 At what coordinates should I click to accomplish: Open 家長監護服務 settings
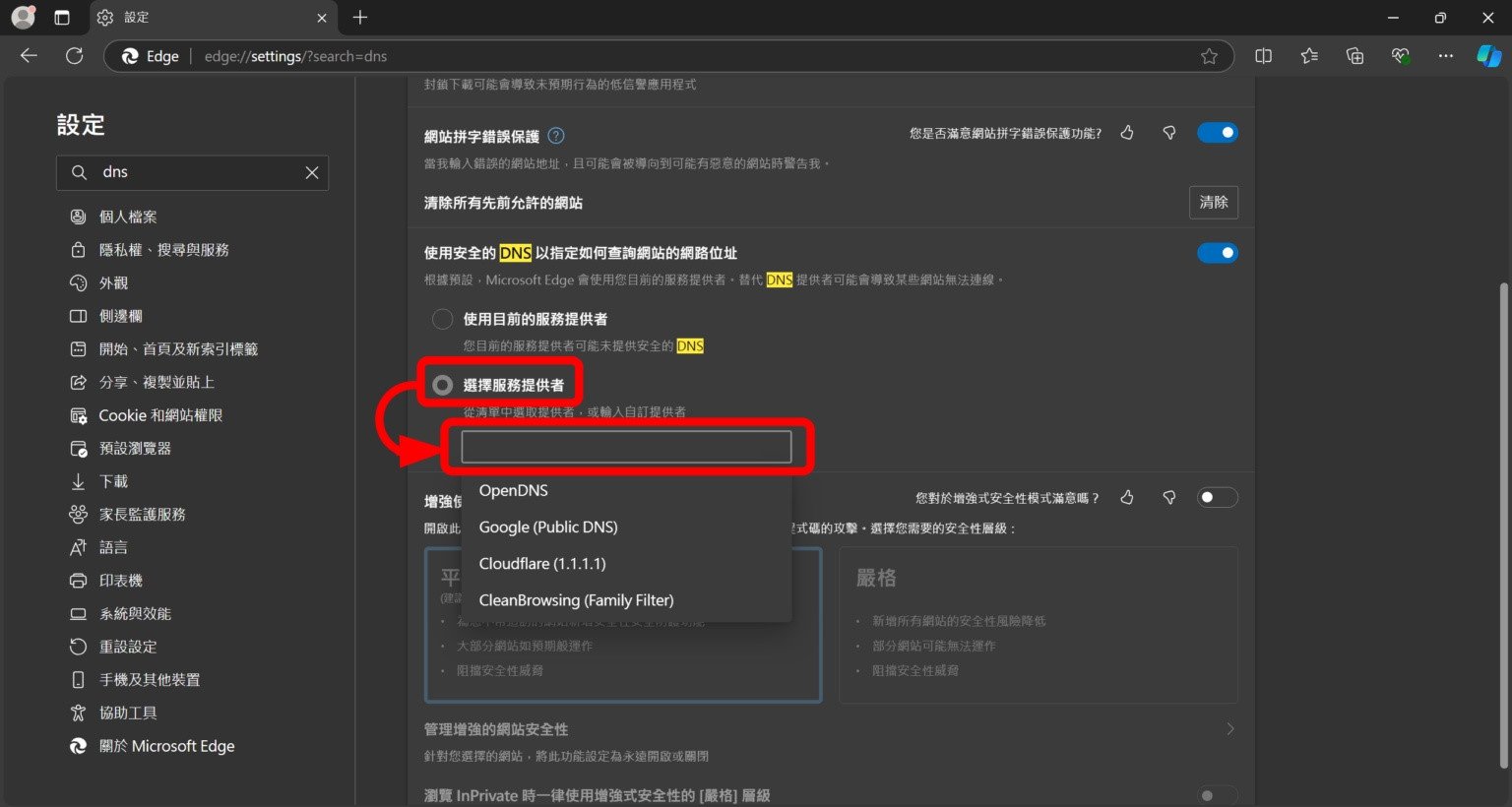[x=142, y=514]
